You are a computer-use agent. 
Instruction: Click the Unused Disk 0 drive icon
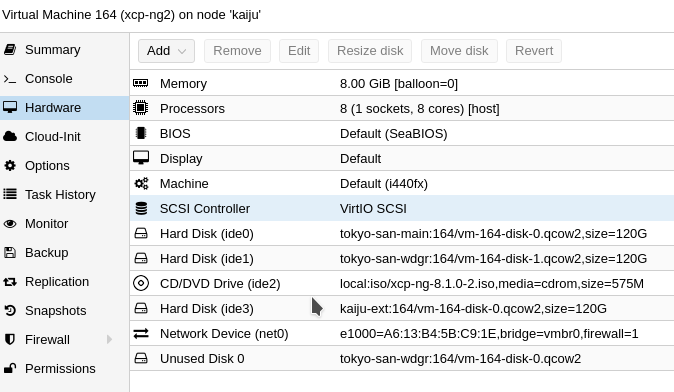click(x=141, y=358)
